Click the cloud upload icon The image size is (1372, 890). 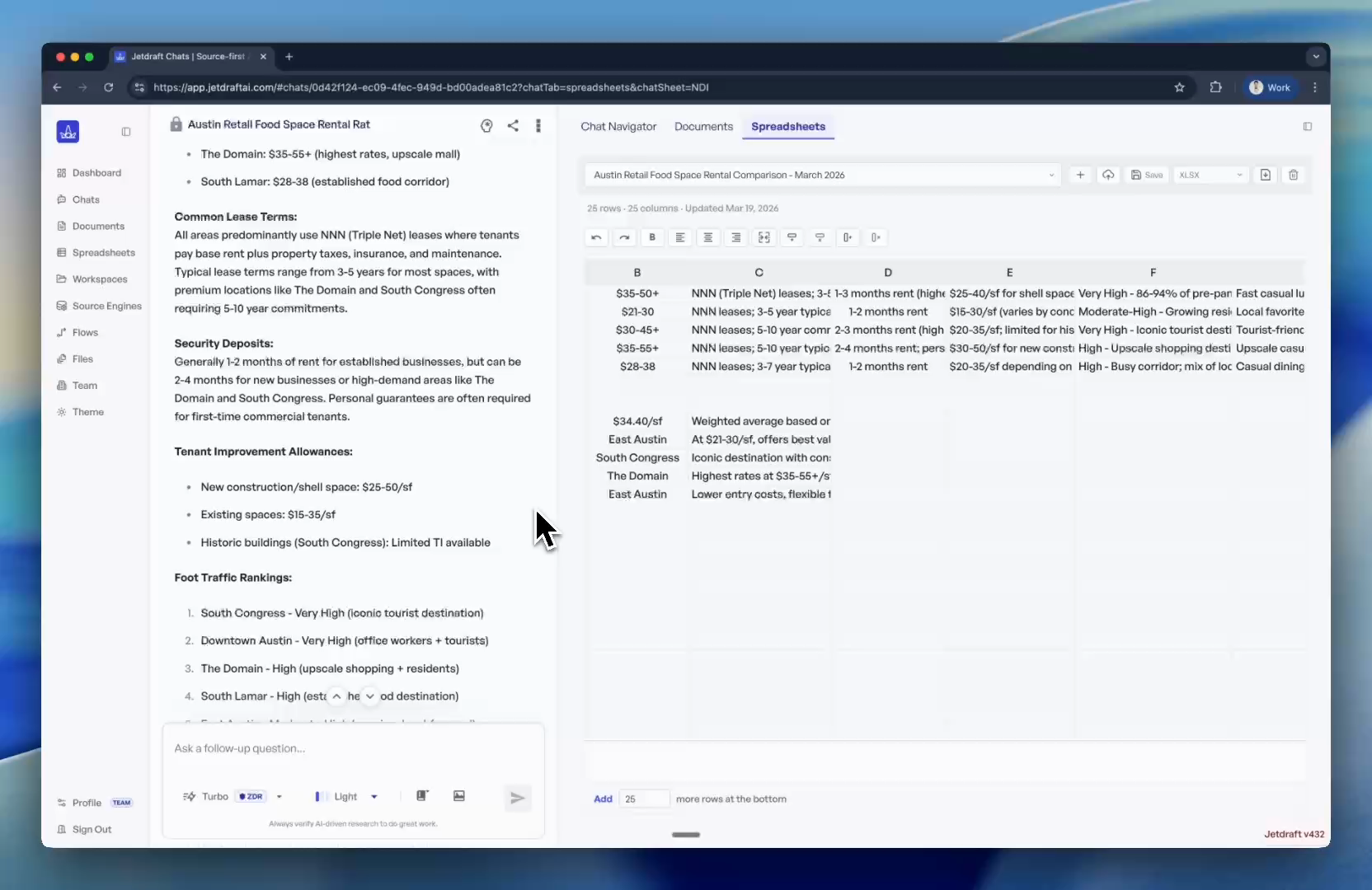pos(1108,175)
